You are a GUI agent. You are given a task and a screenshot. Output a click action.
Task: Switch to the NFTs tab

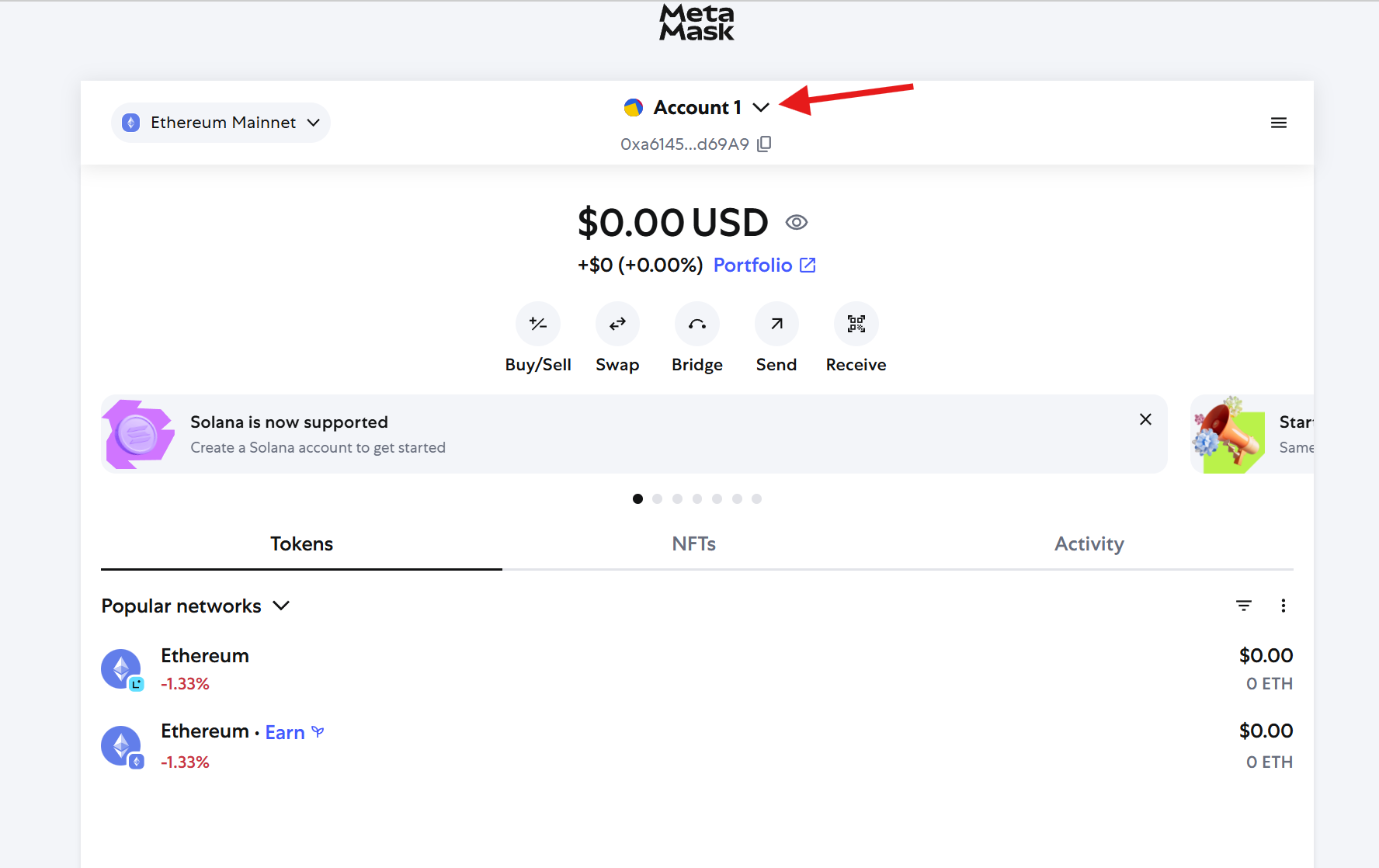point(694,544)
